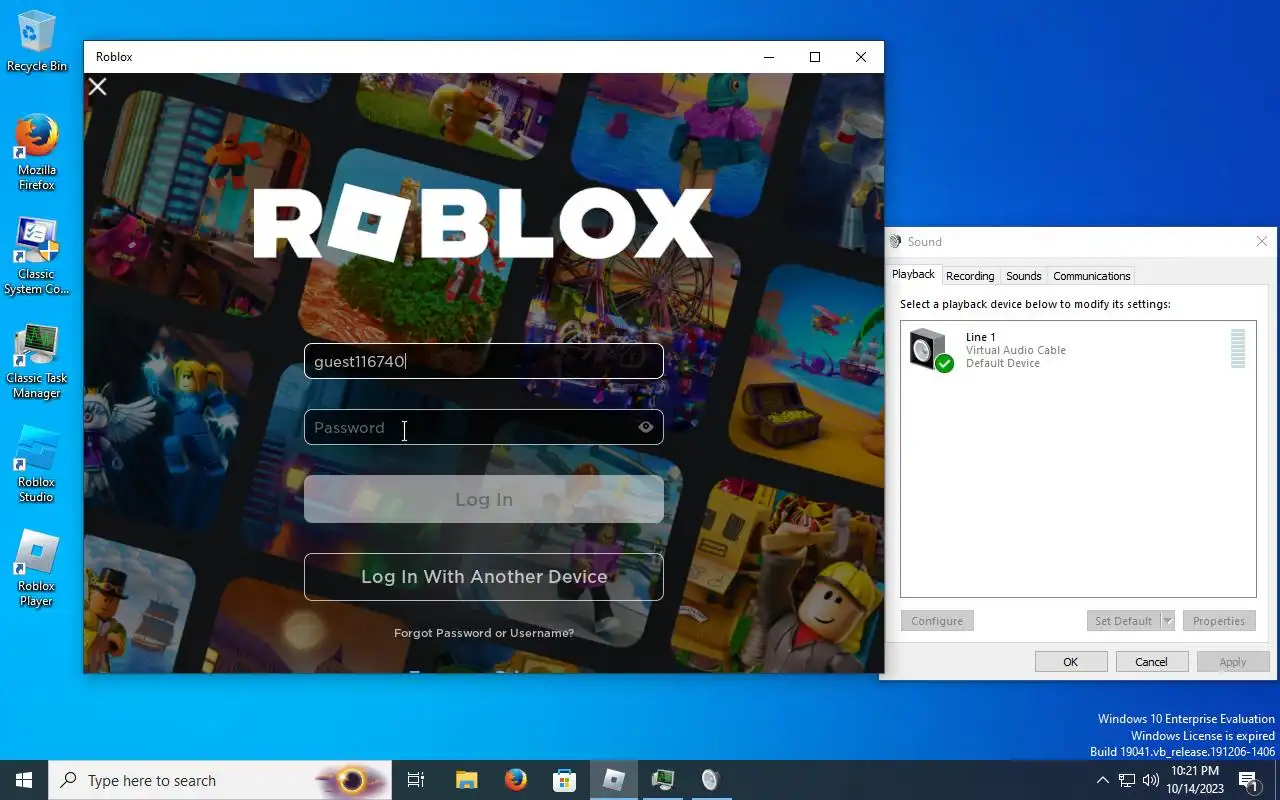Open Microsoft Store from the taskbar
The height and width of the screenshot is (800, 1280).
565,780
